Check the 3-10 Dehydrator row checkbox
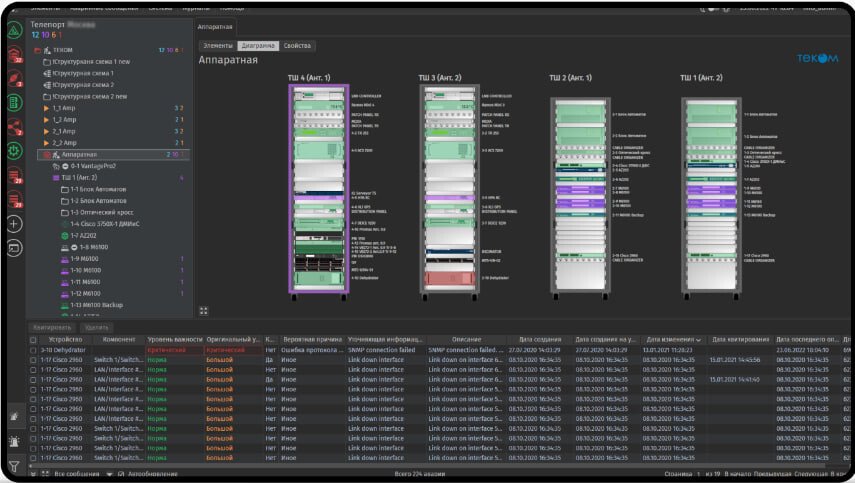 33,351
